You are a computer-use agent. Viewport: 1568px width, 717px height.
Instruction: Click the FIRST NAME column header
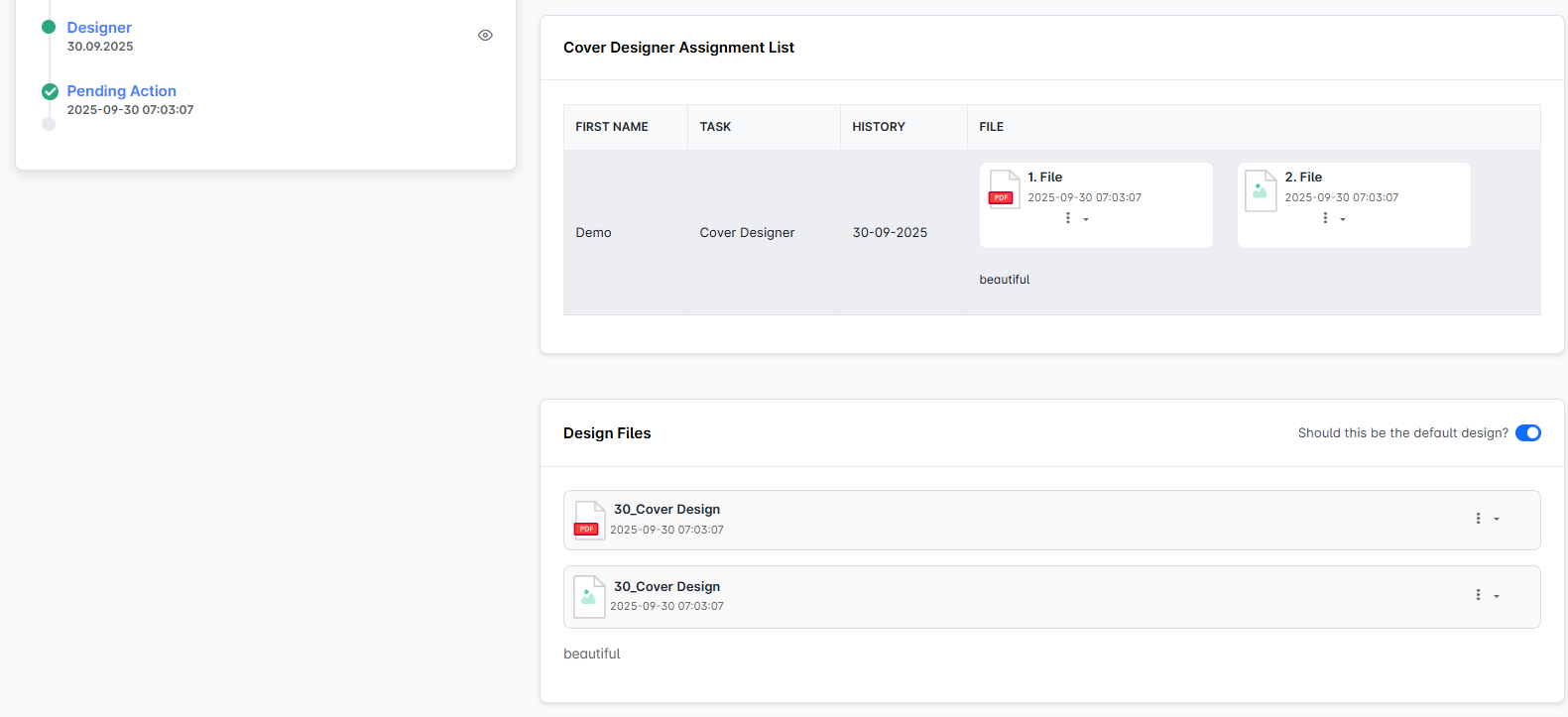point(612,127)
